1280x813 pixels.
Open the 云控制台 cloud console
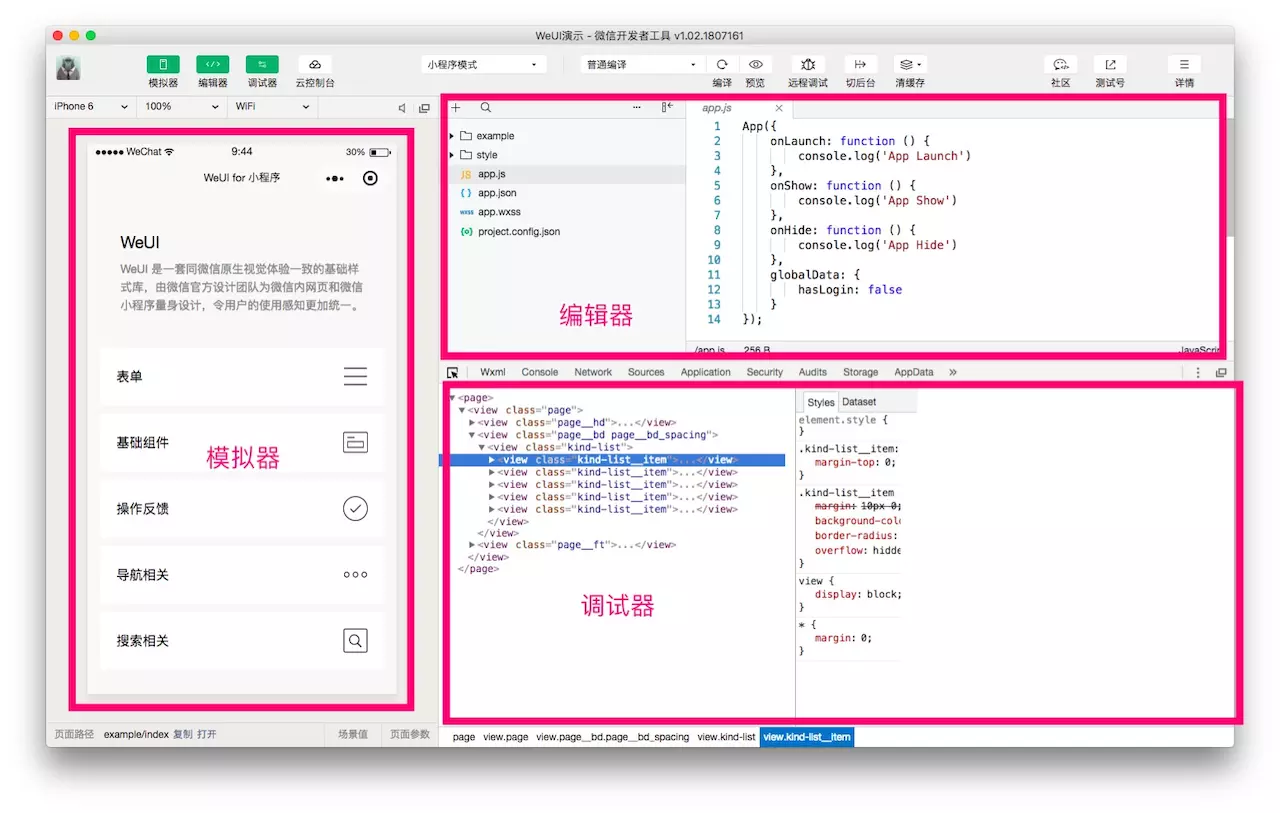point(315,64)
